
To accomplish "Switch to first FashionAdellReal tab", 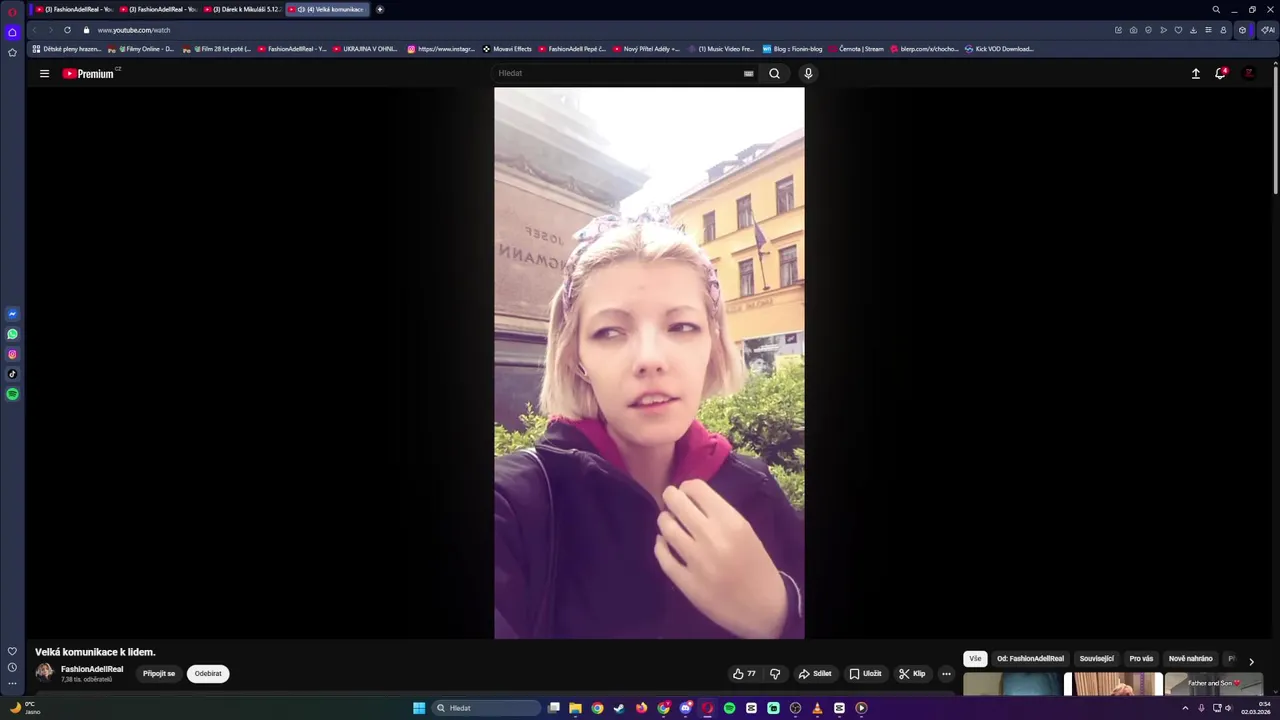I will click(73, 9).
